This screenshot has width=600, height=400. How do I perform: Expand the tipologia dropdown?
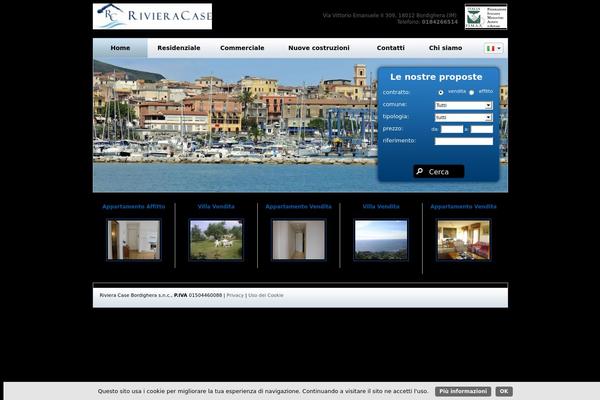[463, 118]
